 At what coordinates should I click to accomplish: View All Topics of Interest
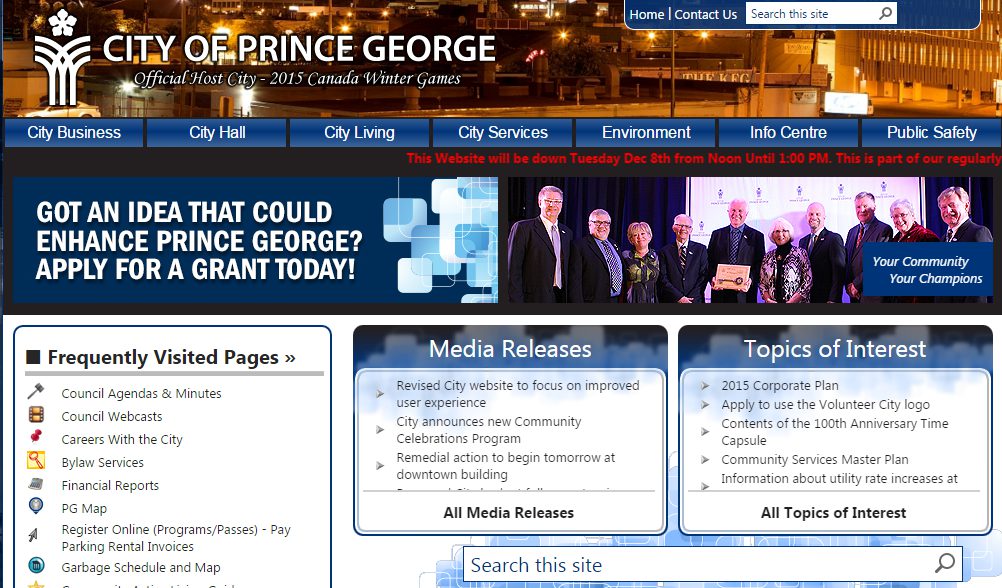coord(833,513)
